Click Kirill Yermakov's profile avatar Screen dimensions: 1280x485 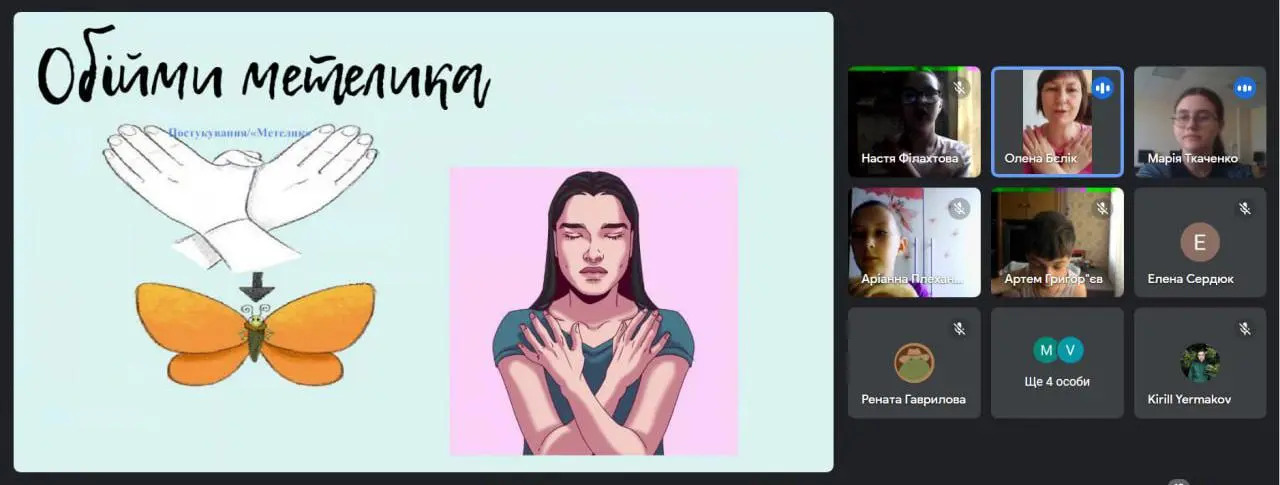[1200, 362]
